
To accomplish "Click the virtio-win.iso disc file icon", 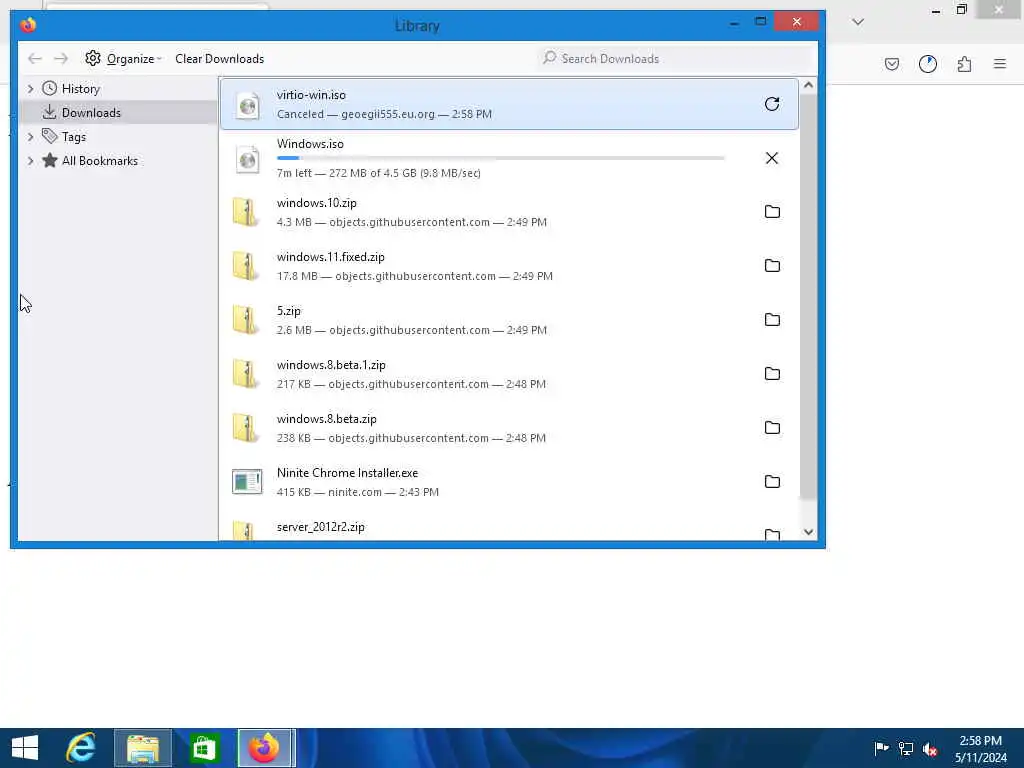I will (x=248, y=105).
